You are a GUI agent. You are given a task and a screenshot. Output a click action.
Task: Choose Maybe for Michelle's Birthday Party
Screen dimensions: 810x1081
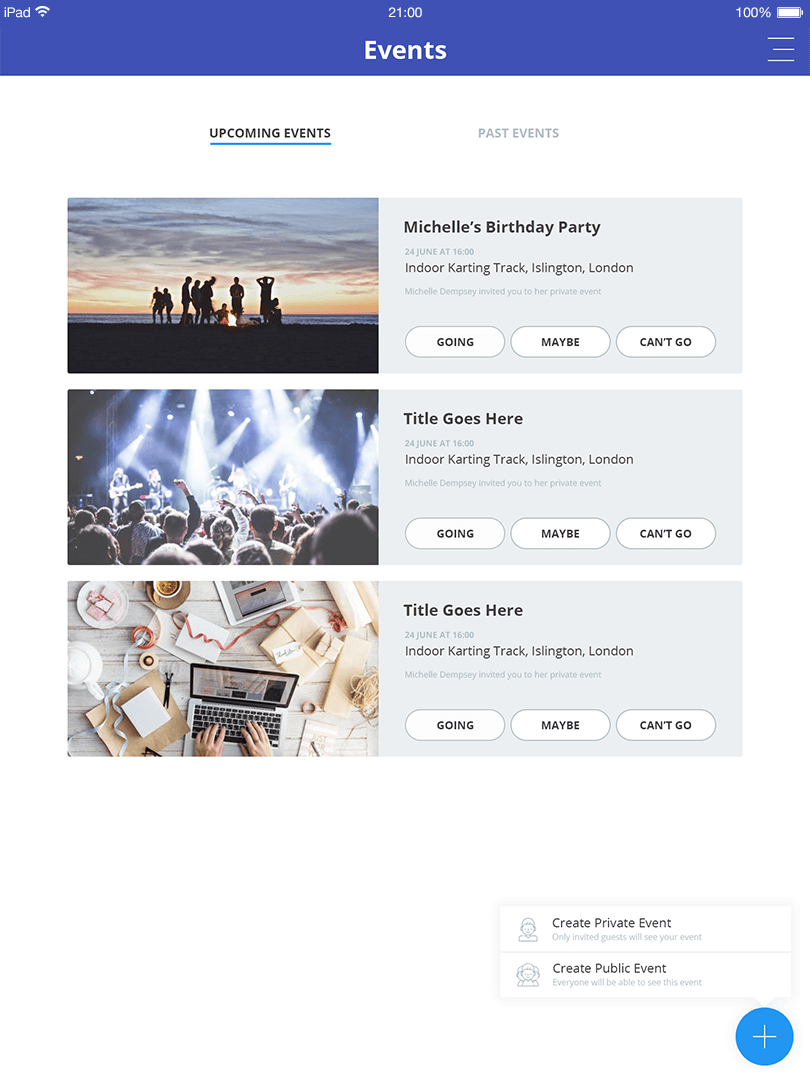pos(560,342)
